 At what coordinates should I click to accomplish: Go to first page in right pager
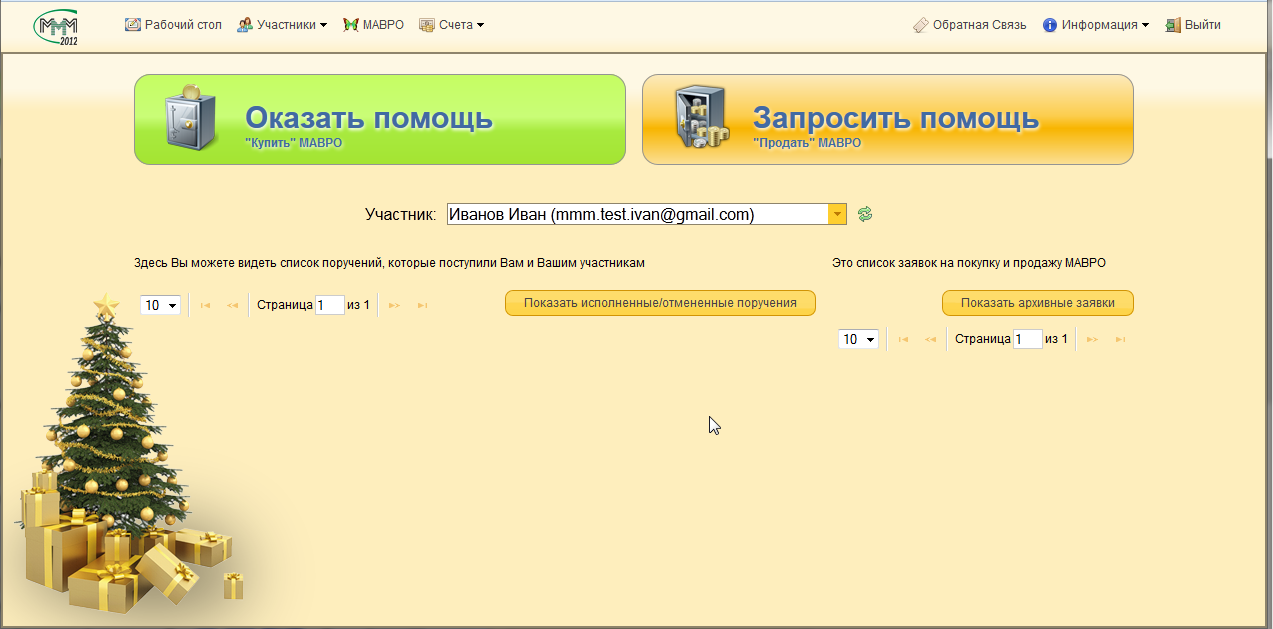coord(903,339)
